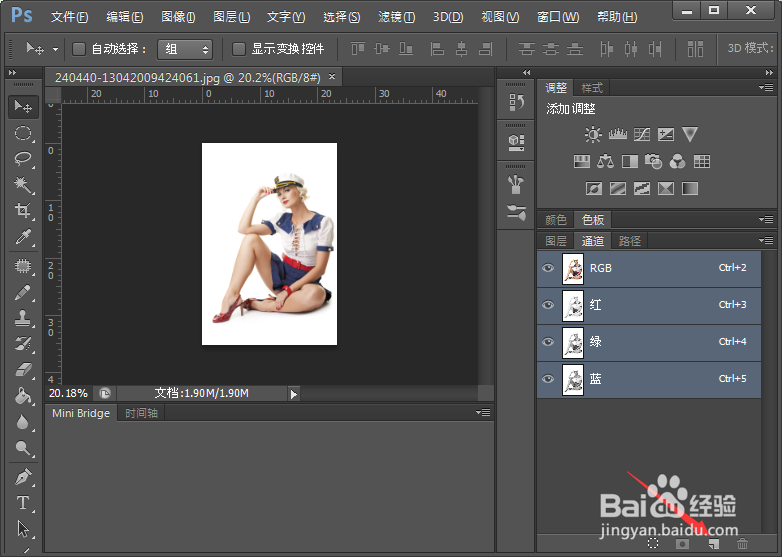Open the 滤镜(T) menu

point(396,17)
